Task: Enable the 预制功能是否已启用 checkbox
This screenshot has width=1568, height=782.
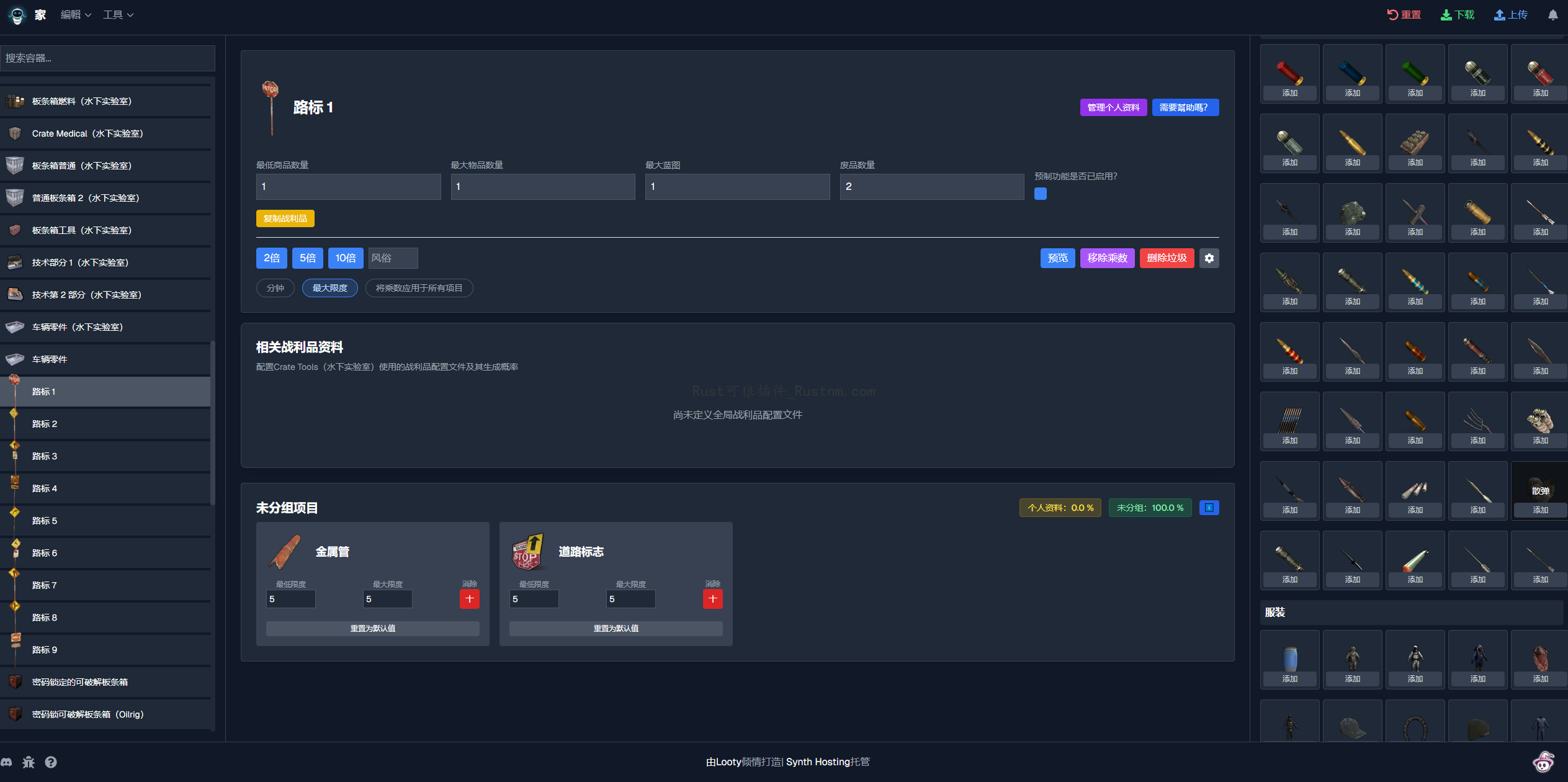Action: click(x=1040, y=194)
